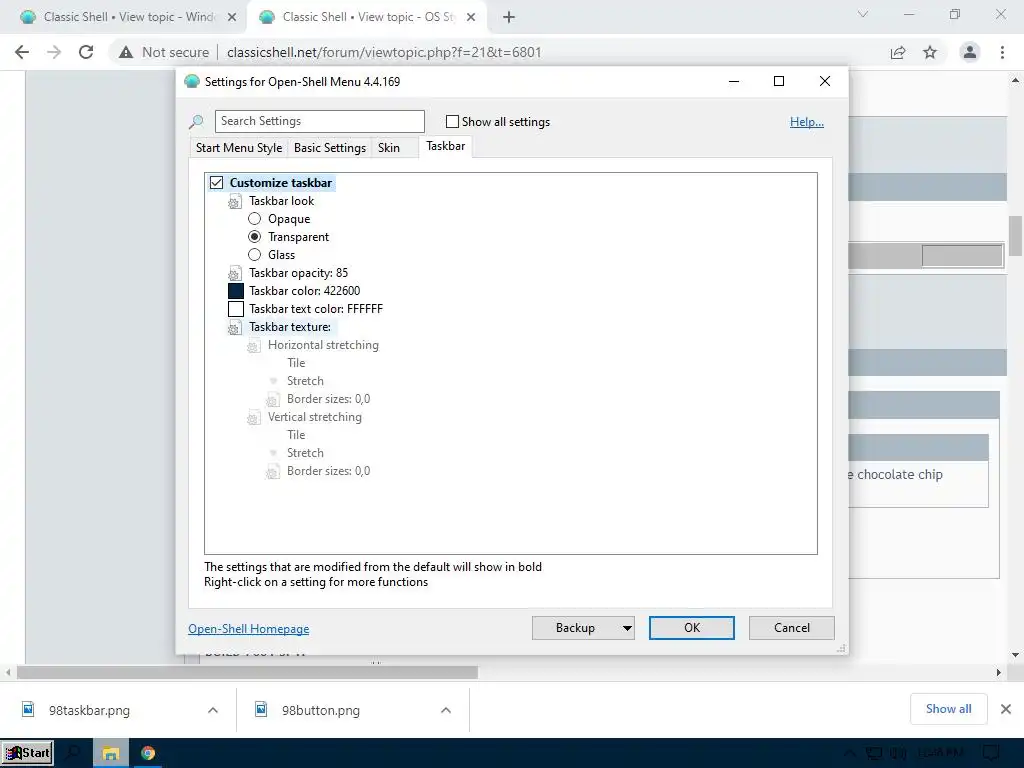Click the Chrome taskbar icon
1024x768 pixels.
click(148, 754)
